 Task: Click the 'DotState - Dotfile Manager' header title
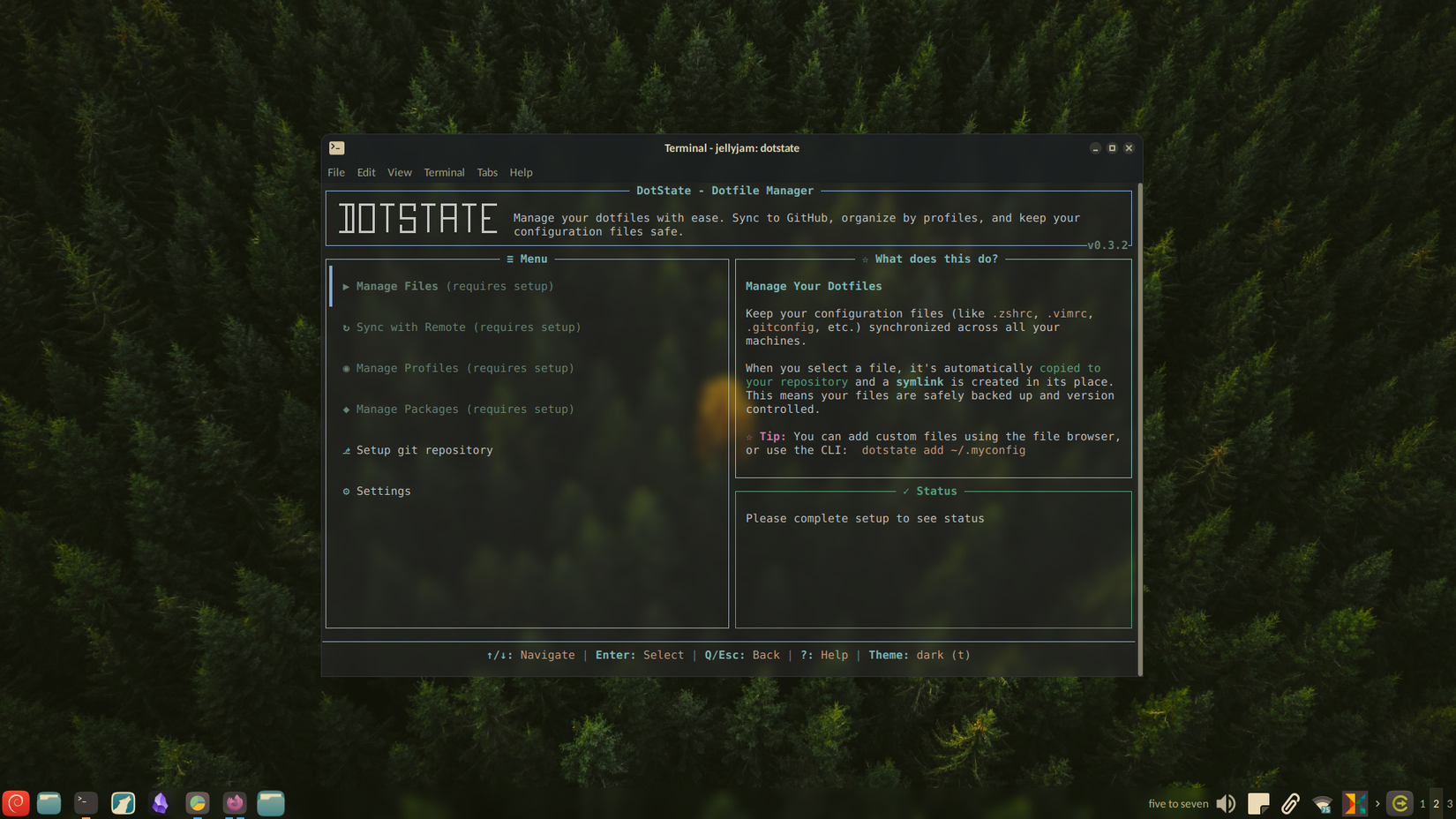[724, 191]
